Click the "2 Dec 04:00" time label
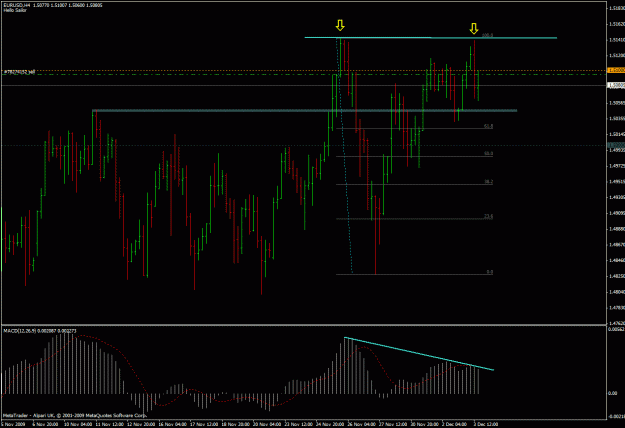The image size is (625, 428). click(x=455, y=424)
